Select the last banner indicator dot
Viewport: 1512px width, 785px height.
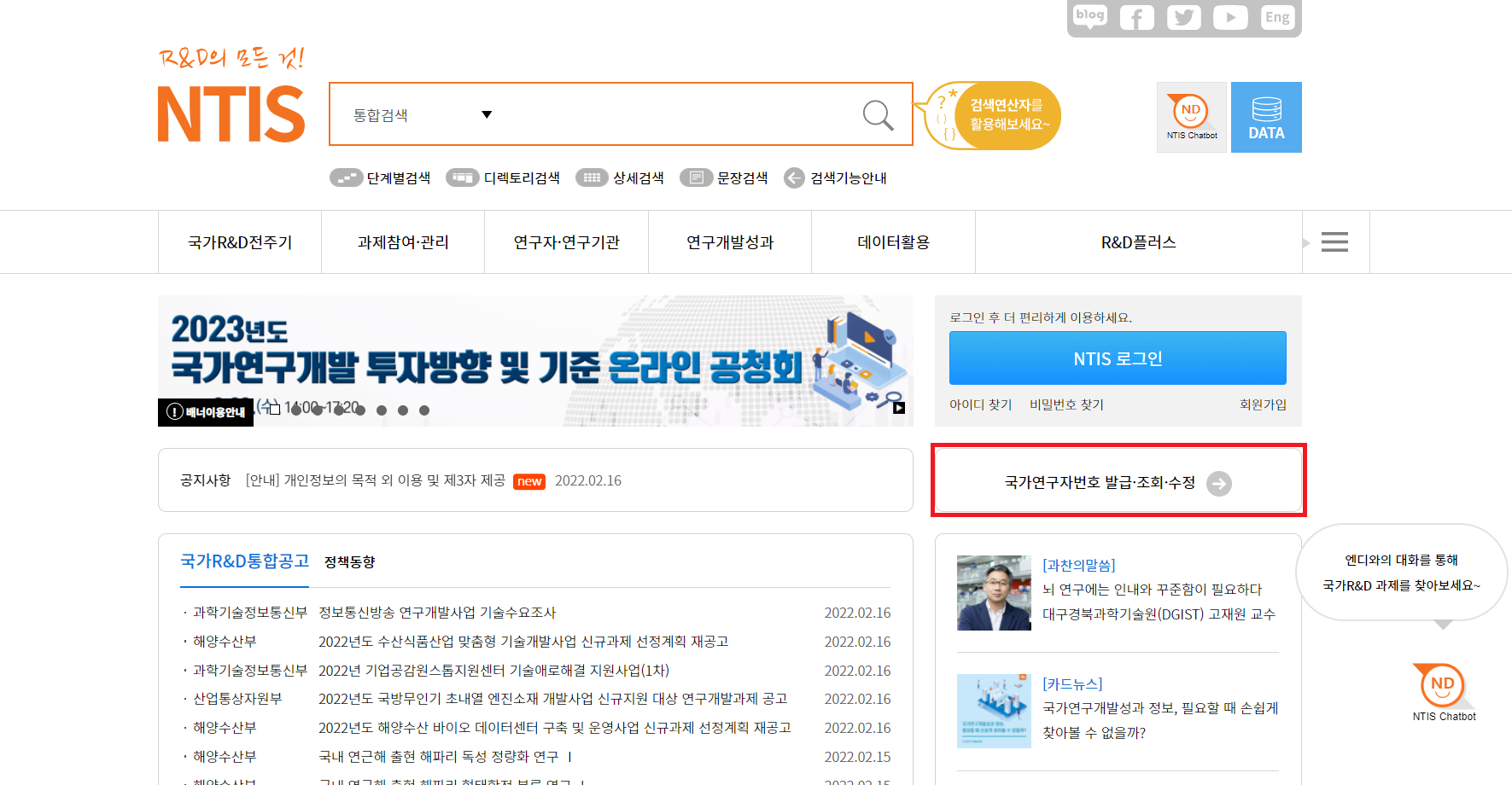click(424, 410)
